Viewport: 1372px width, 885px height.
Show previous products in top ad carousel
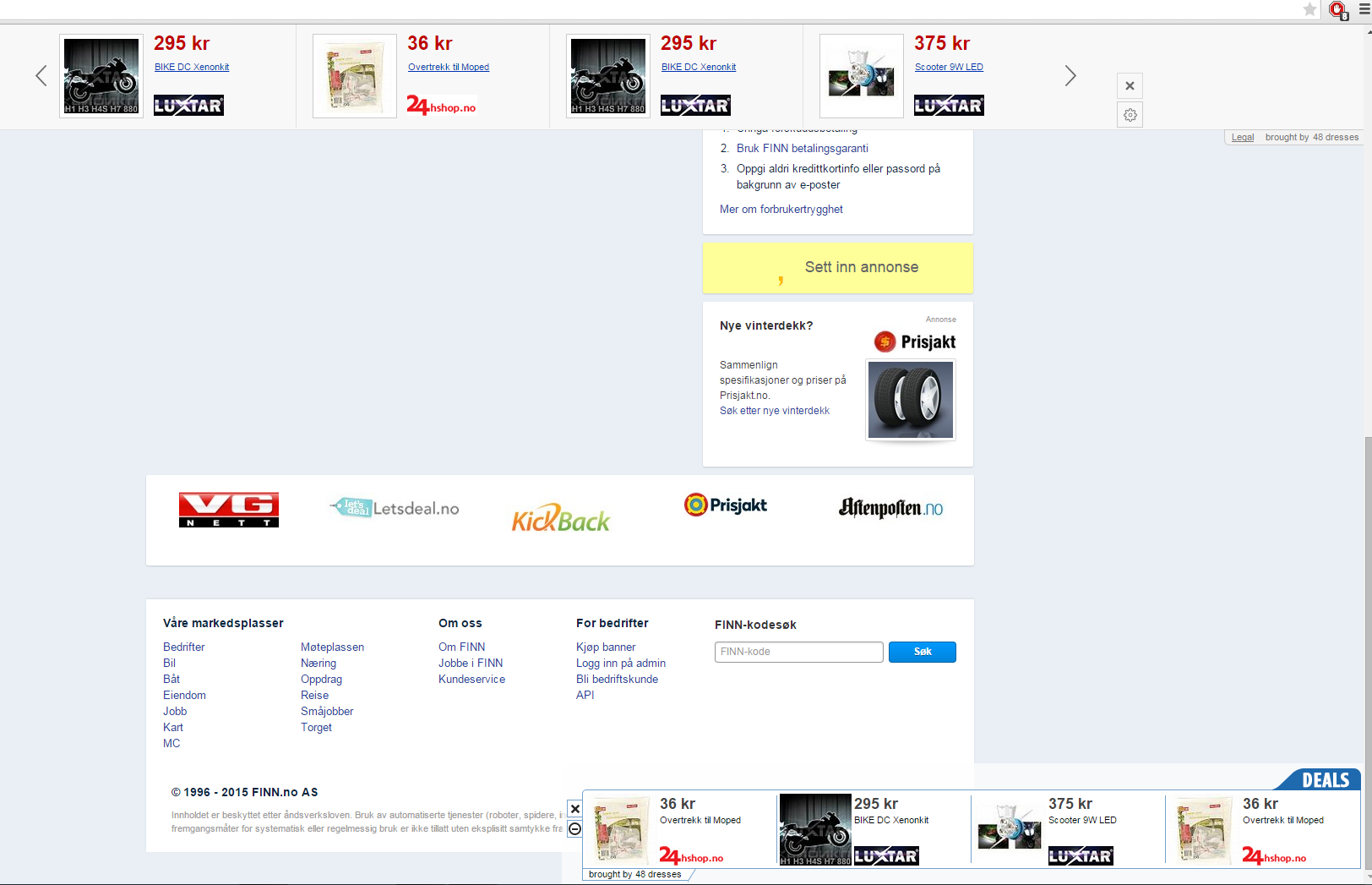click(x=41, y=76)
